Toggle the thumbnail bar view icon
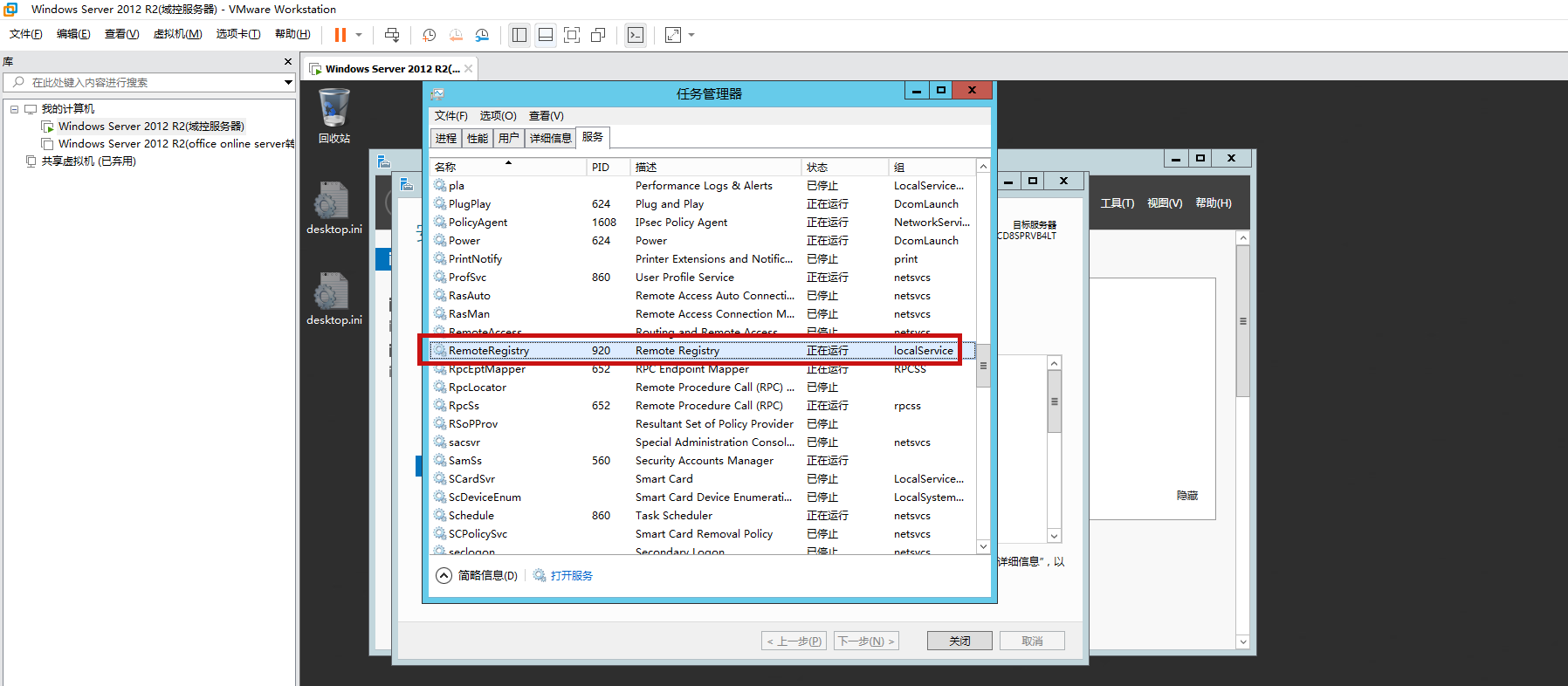The width and height of the screenshot is (1568, 686). tap(546, 35)
